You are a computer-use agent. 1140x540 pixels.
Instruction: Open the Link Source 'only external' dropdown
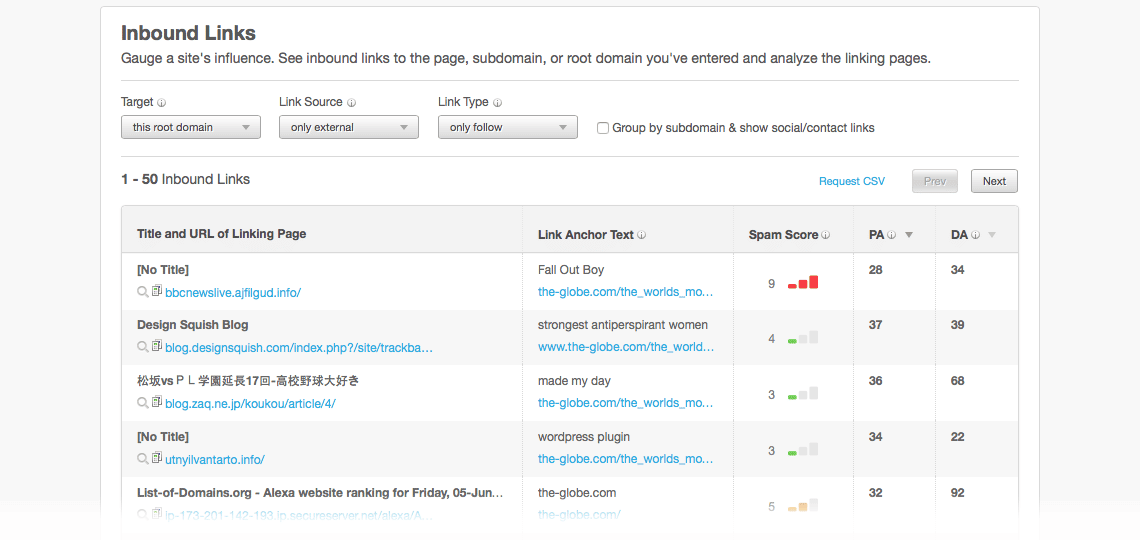click(x=349, y=127)
